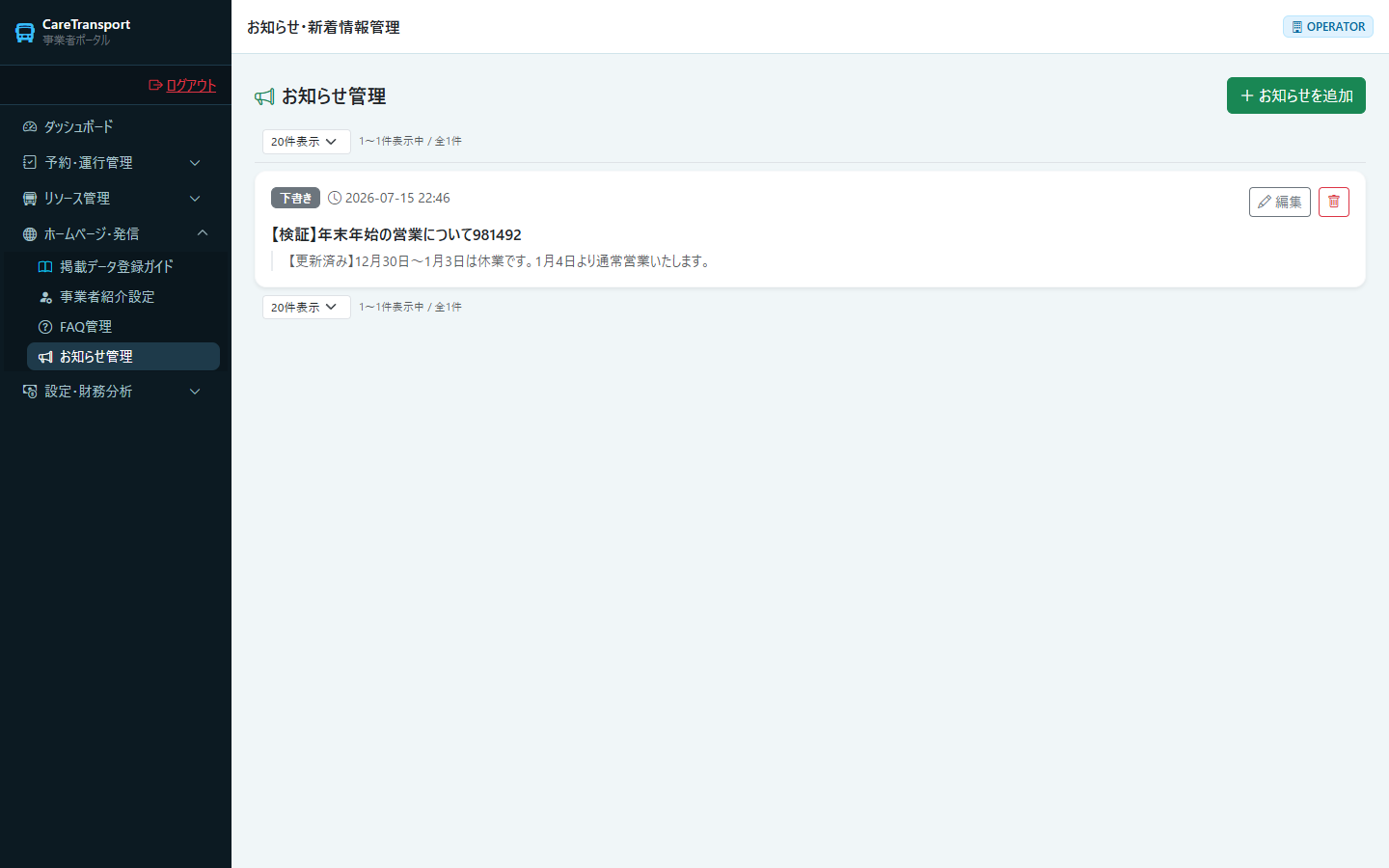
Task: Click the building icon in OPERATOR badge
Action: (x=1297, y=27)
